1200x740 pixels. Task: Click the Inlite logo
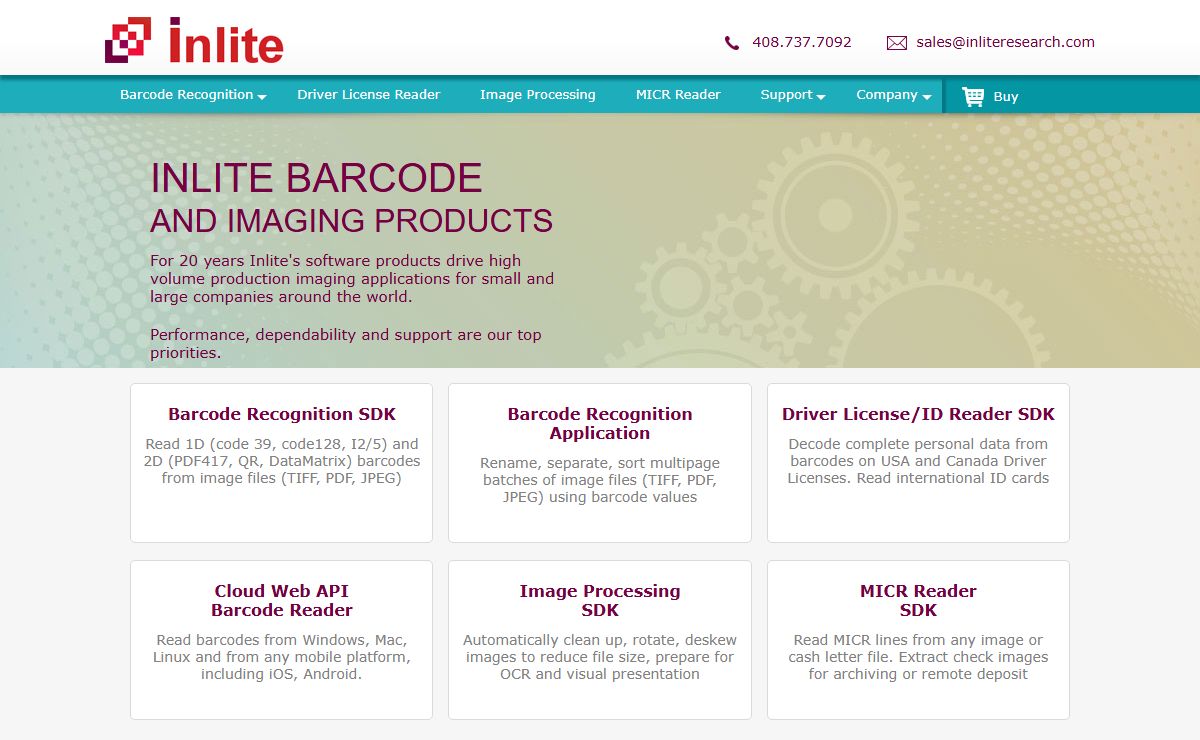tap(194, 40)
